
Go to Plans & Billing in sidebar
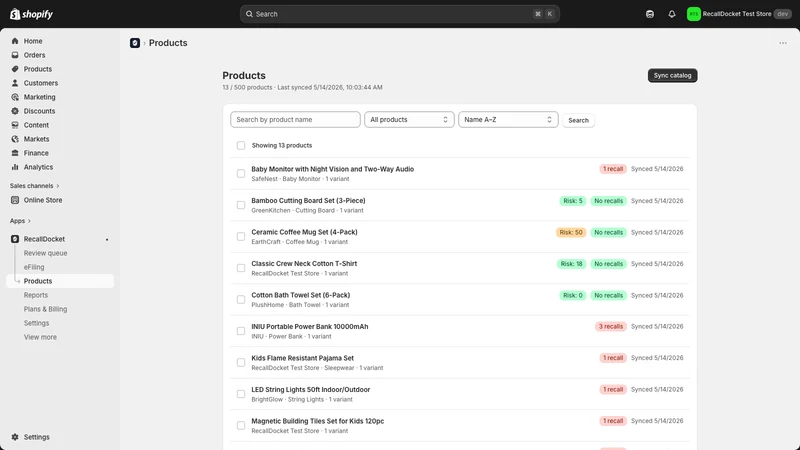[45, 310]
